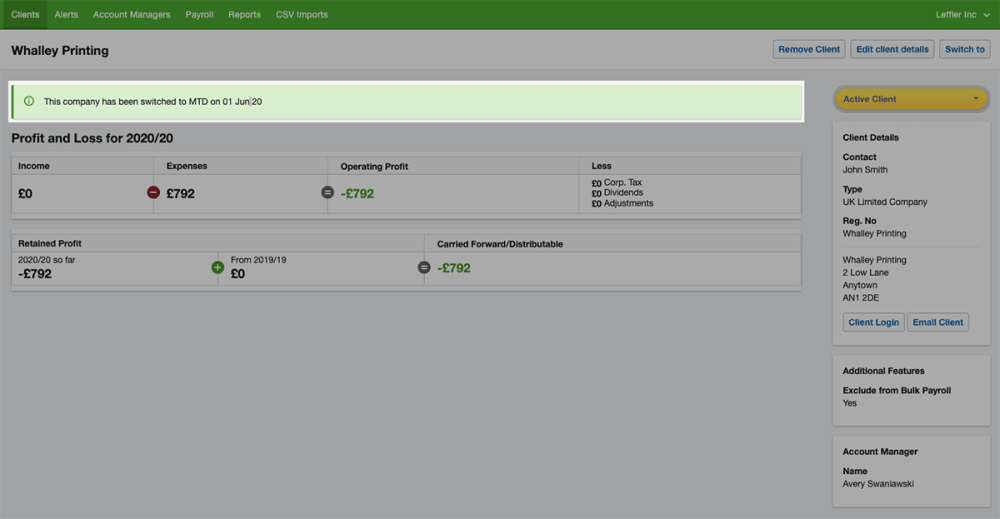Click the Profit and Loss for 2020/20 heading

coord(92,138)
